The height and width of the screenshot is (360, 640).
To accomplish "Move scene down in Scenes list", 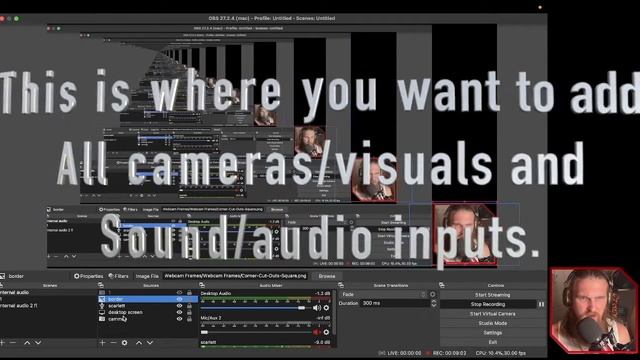I will [x=38, y=343].
